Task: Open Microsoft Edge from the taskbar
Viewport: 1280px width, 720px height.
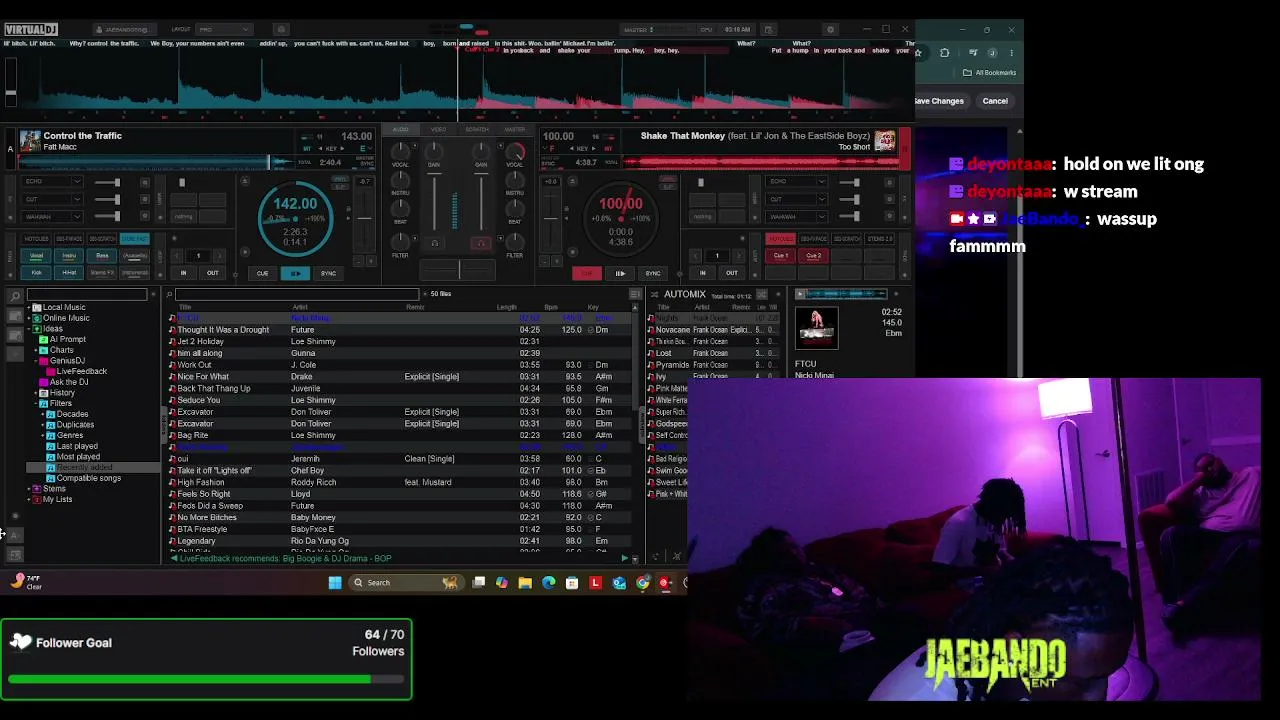Action: (548, 582)
